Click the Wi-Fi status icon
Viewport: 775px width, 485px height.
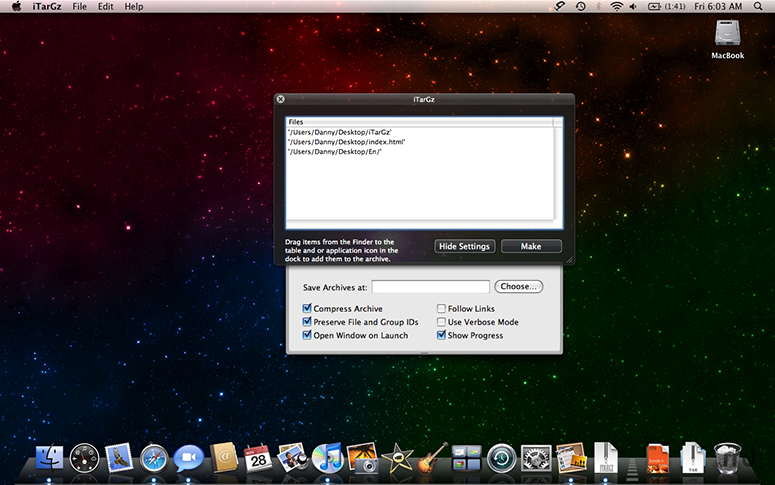(616, 6)
